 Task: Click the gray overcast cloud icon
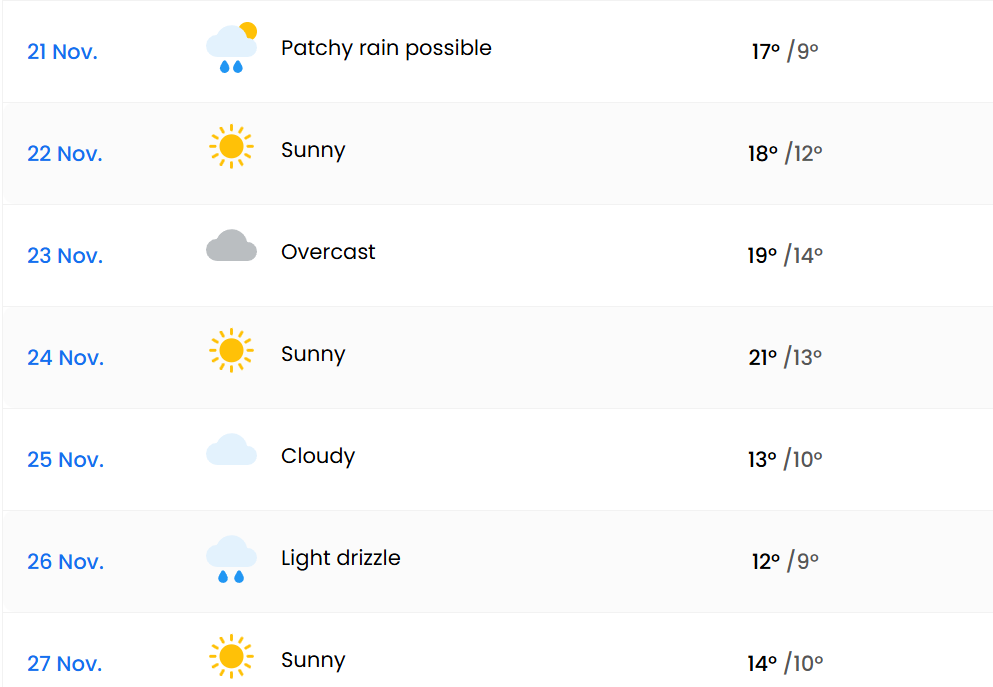click(231, 246)
